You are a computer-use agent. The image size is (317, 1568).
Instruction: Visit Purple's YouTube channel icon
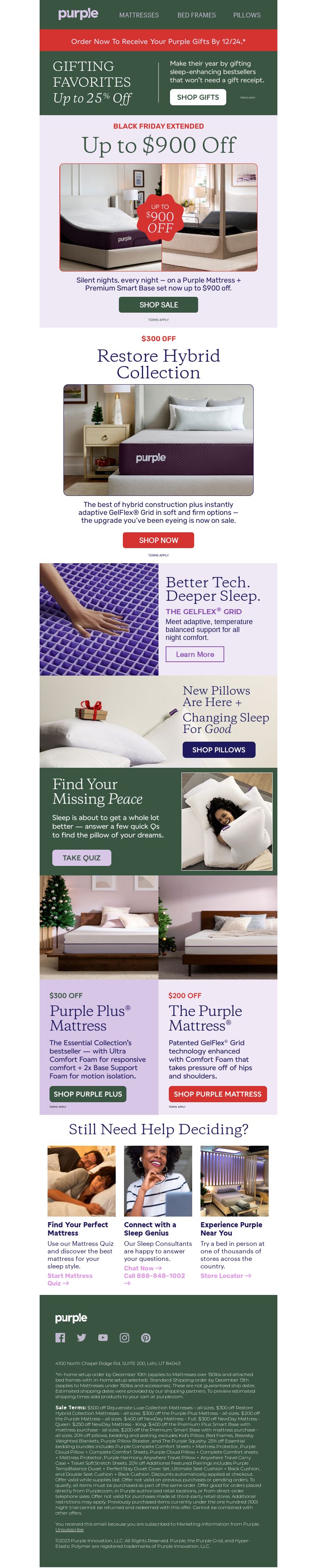[103, 1337]
